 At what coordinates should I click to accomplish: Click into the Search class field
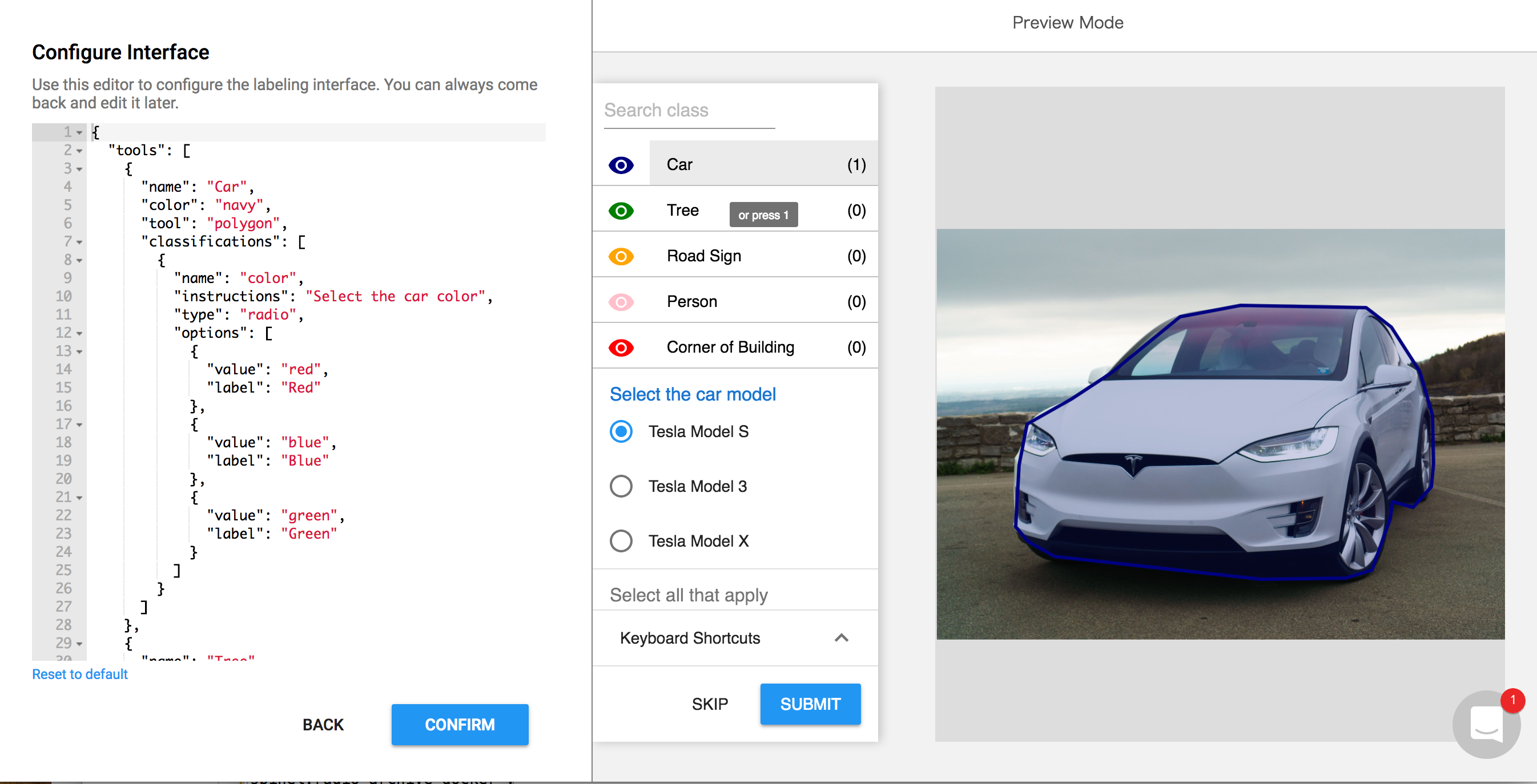click(689, 111)
